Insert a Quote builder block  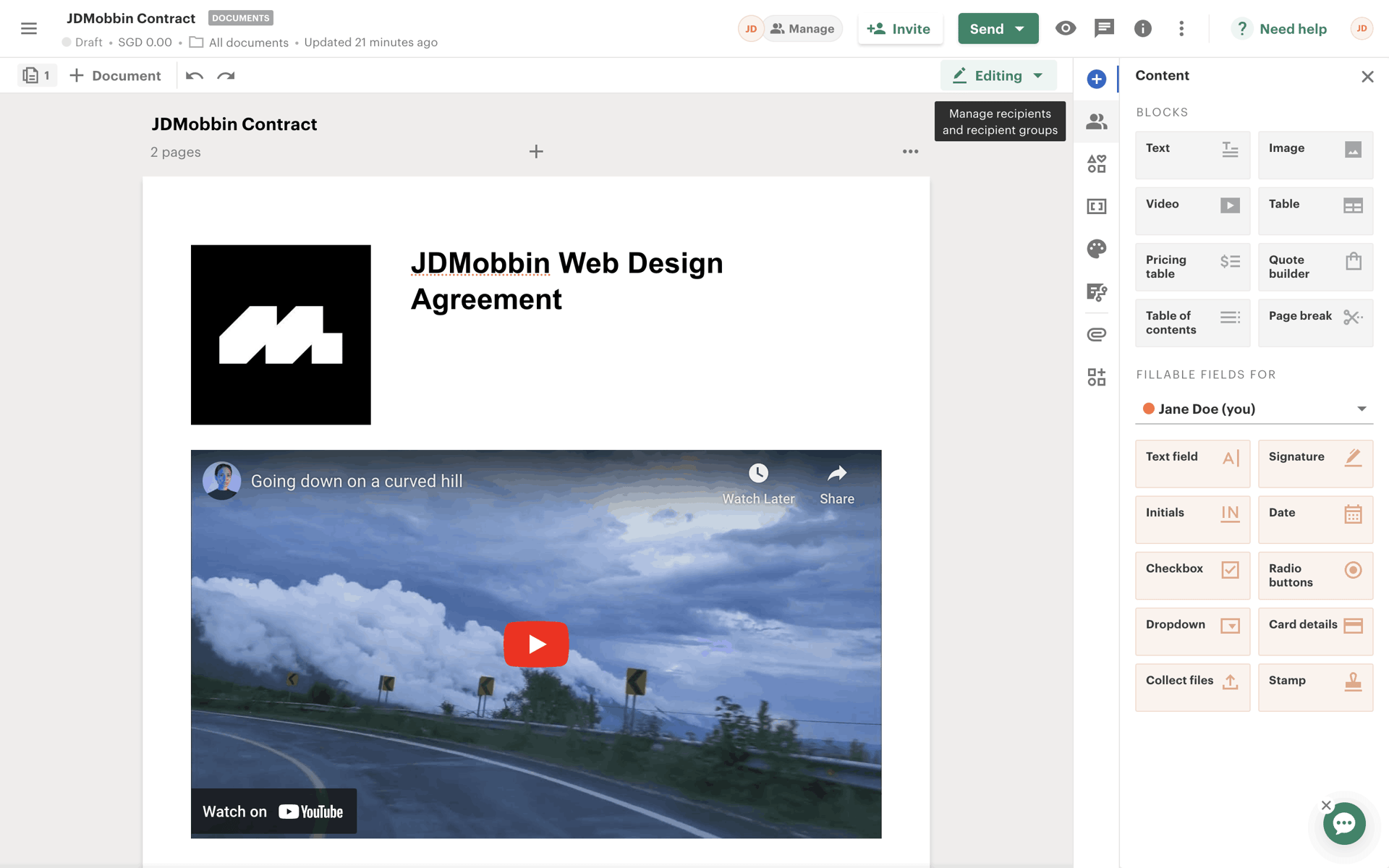point(1315,267)
